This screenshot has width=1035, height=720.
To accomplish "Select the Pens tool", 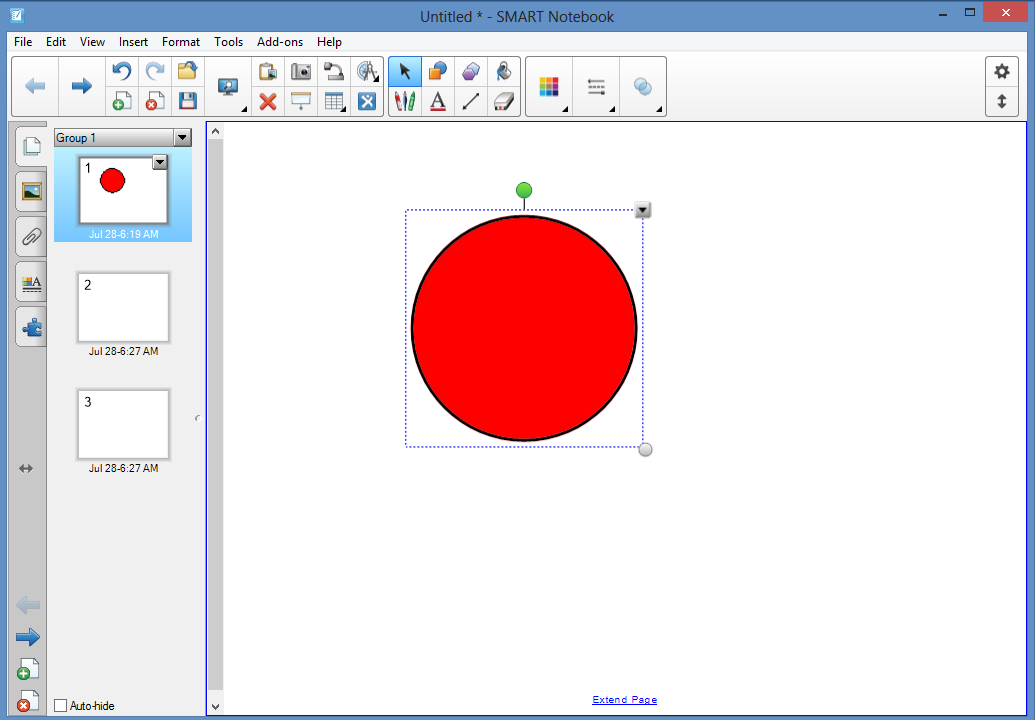I will pyautogui.click(x=405, y=101).
